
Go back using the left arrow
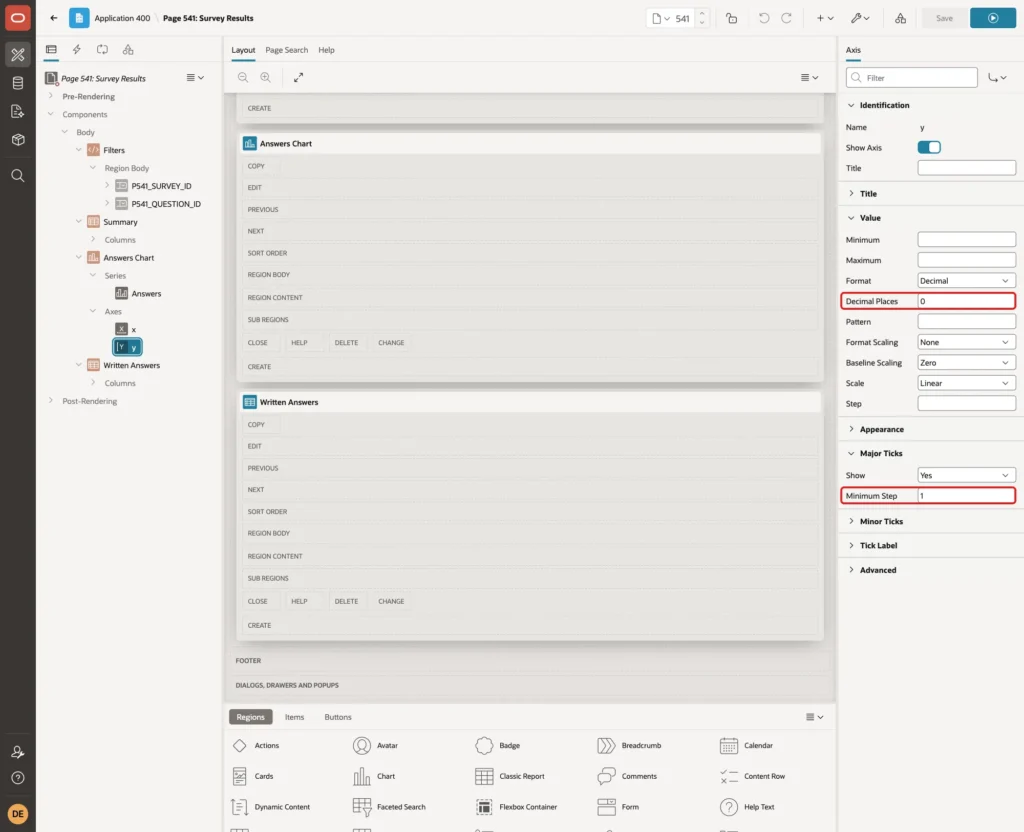[54, 18]
